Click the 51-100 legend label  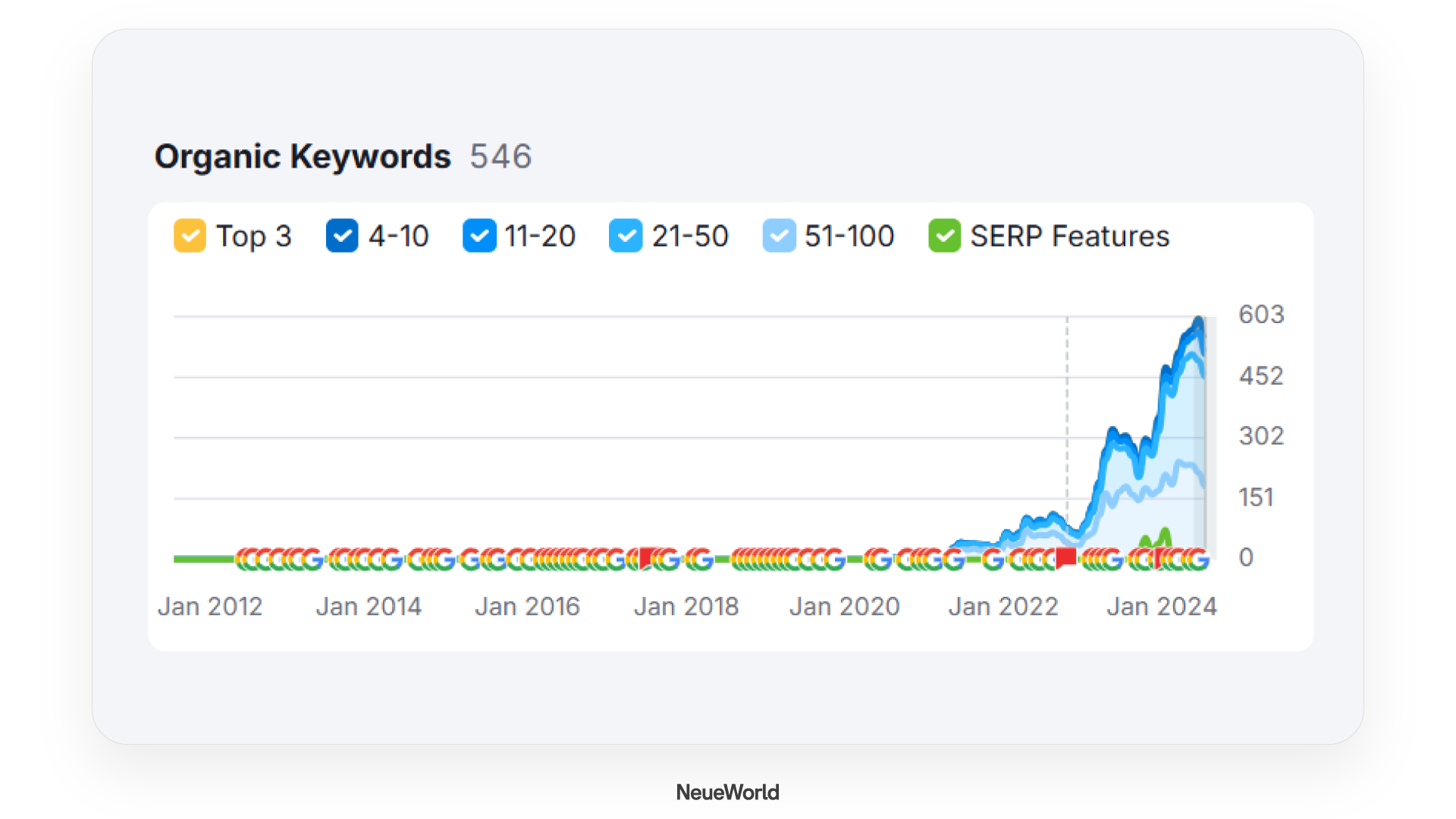849,237
